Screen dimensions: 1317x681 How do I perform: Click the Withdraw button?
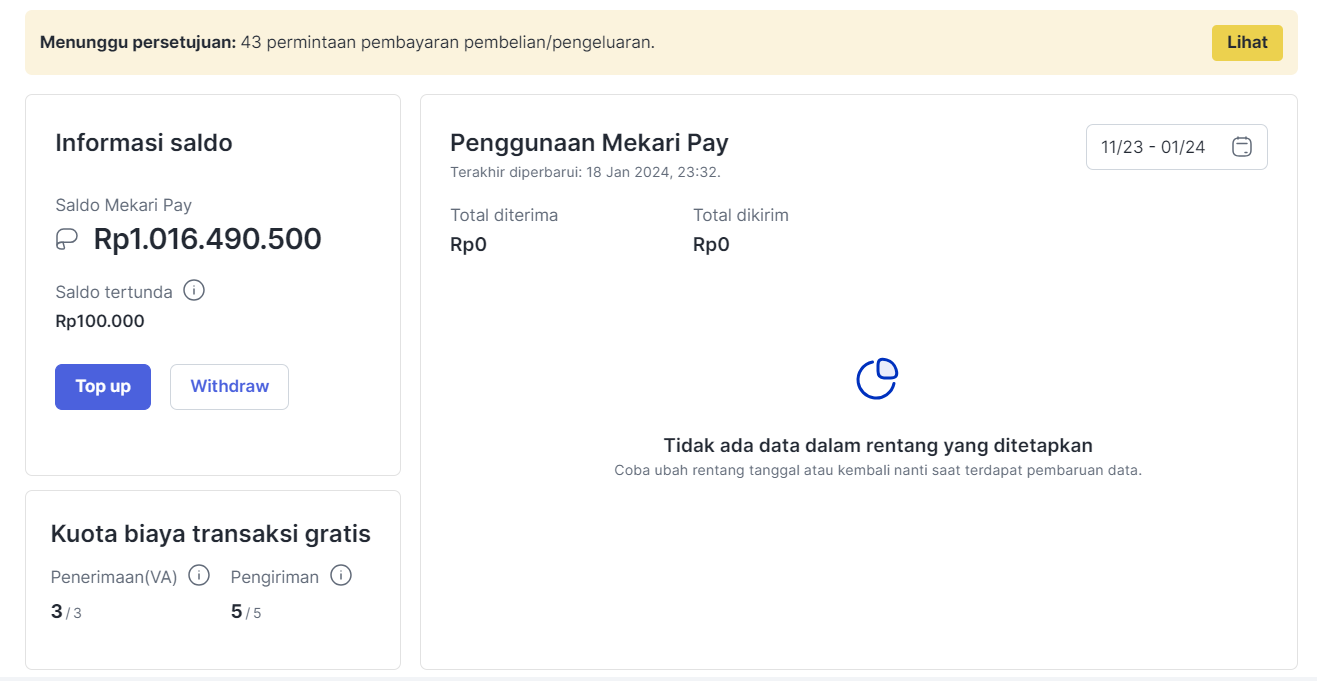[229, 387]
